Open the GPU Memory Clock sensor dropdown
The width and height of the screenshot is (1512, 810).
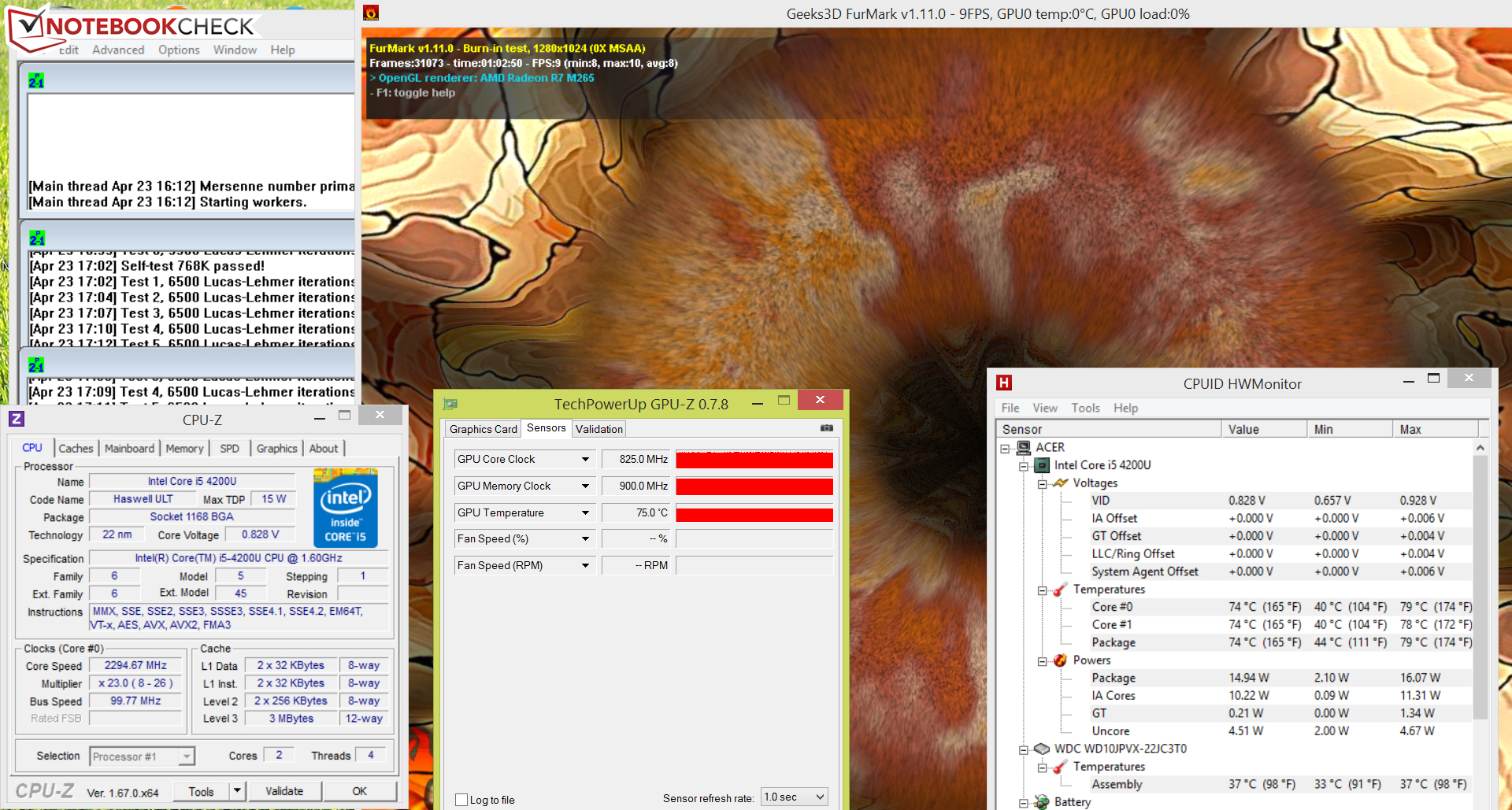(585, 486)
